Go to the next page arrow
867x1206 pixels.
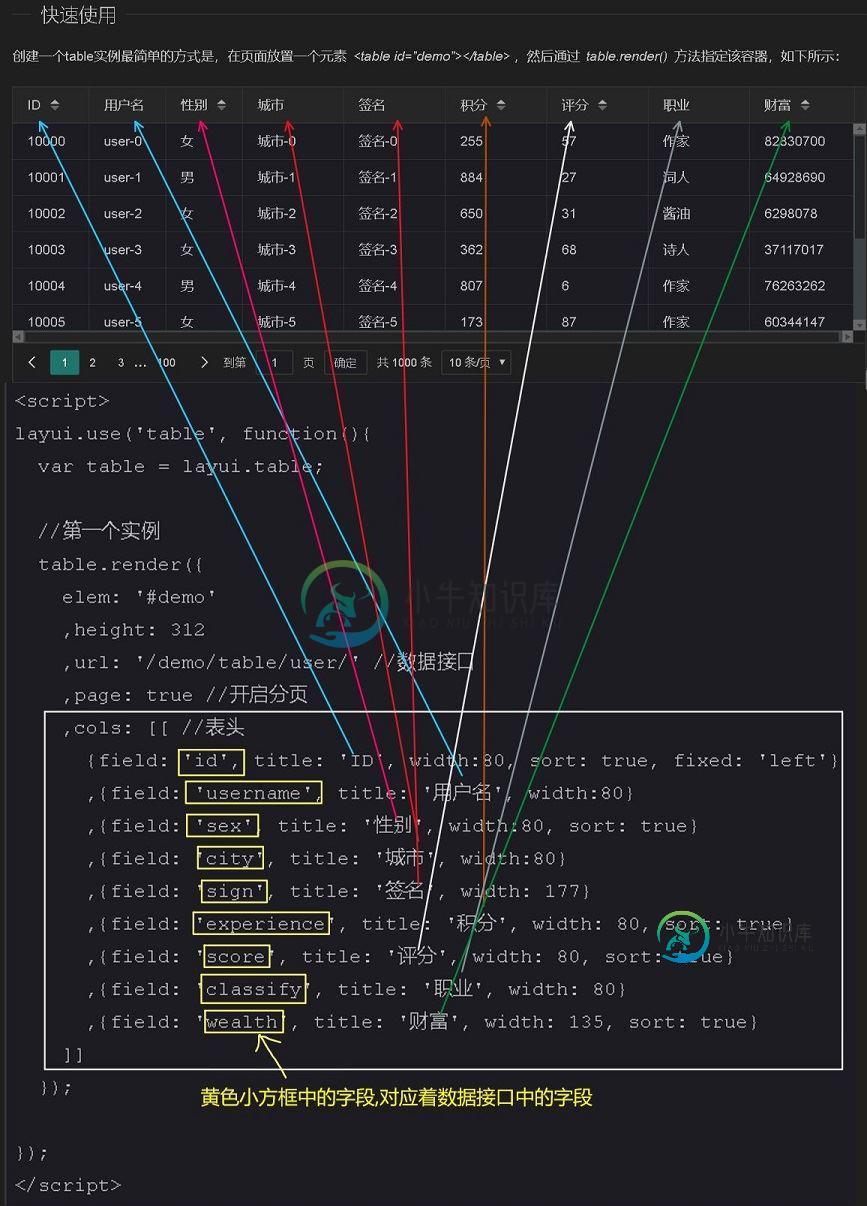pos(204,362)
